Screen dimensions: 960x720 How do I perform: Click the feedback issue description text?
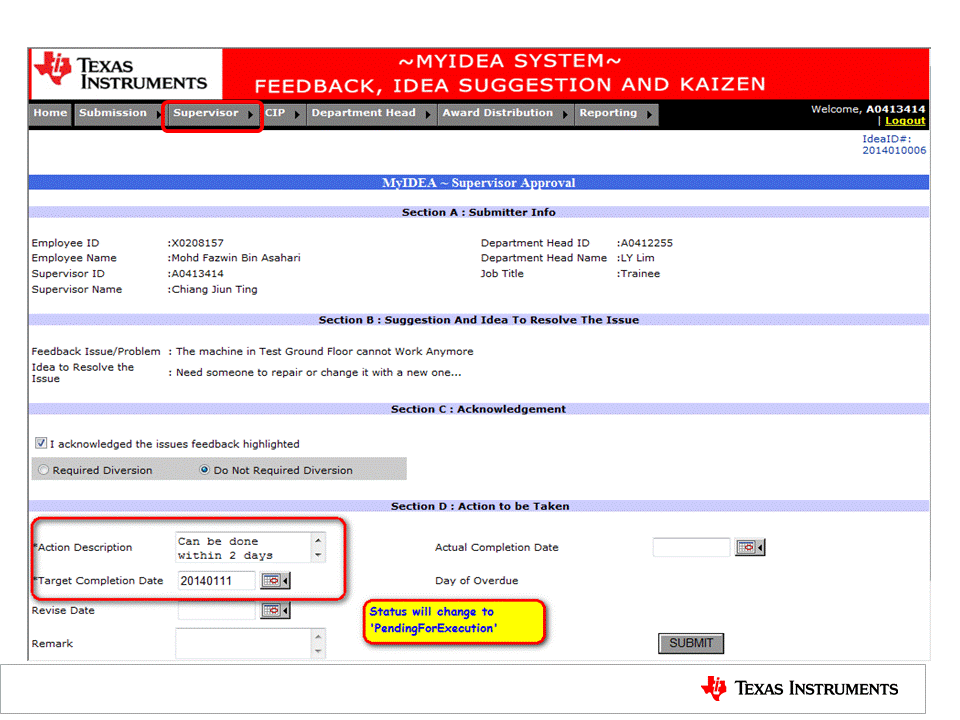click(x=324, y=351)
